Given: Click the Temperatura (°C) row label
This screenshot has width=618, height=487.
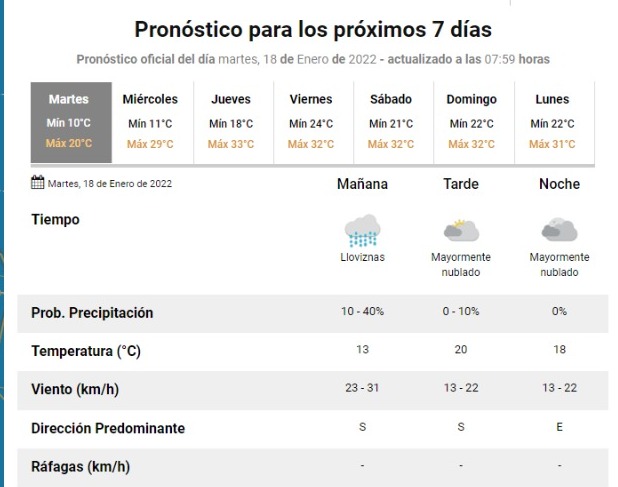Looking at the screenshot, I should coord(87,351).
